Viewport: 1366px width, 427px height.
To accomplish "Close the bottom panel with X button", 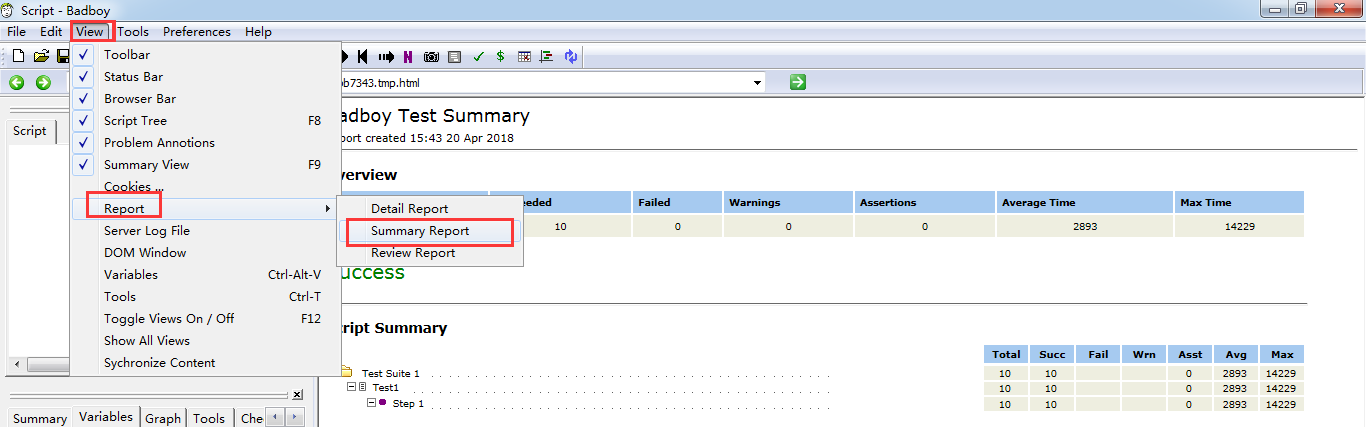I will coord(297,395).
